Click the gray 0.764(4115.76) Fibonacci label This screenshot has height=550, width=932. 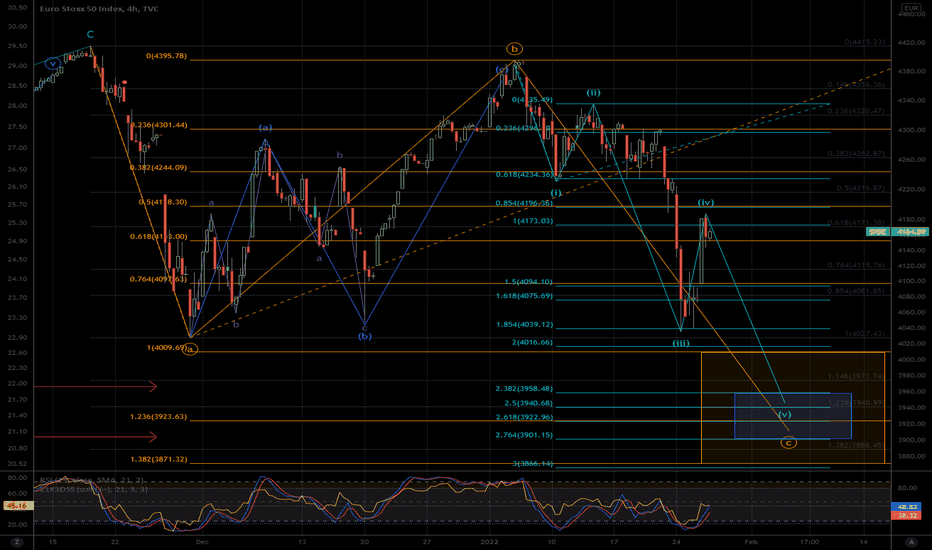tap(856, 266)
